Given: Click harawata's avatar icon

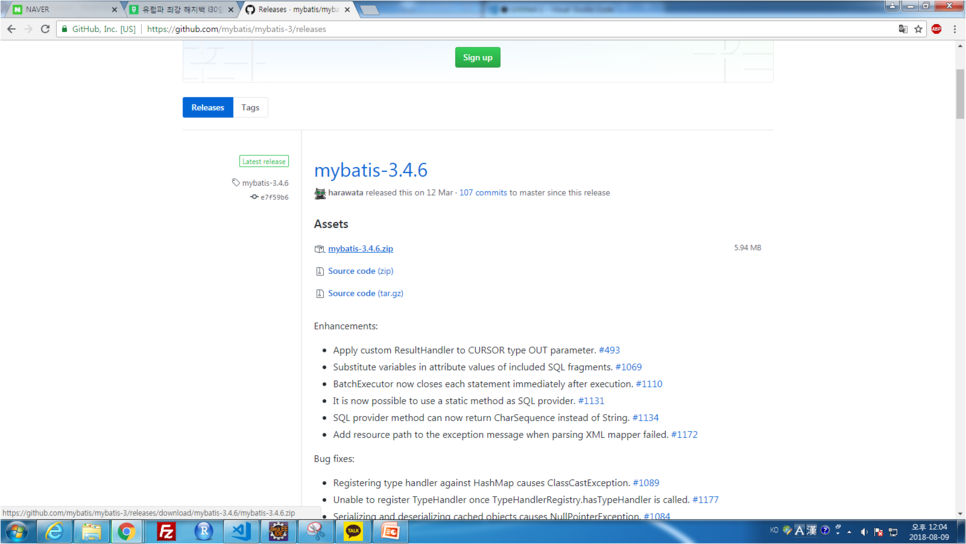Looking at the screenshot, I should tap(320, 193).
